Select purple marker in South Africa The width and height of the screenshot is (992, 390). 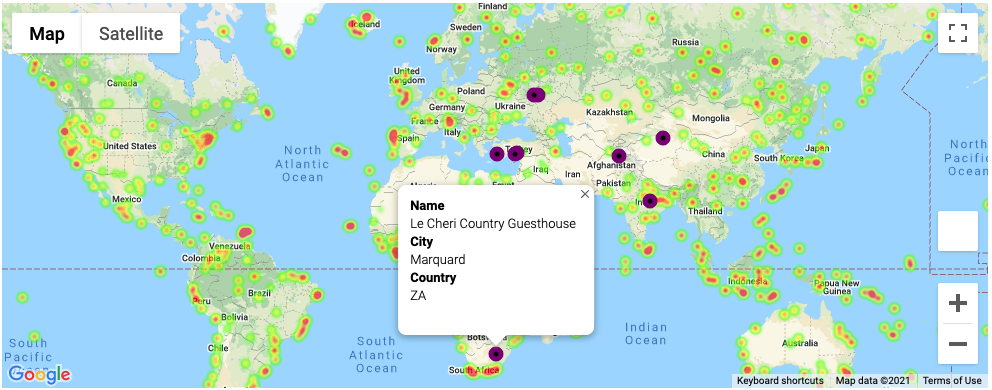497,353
